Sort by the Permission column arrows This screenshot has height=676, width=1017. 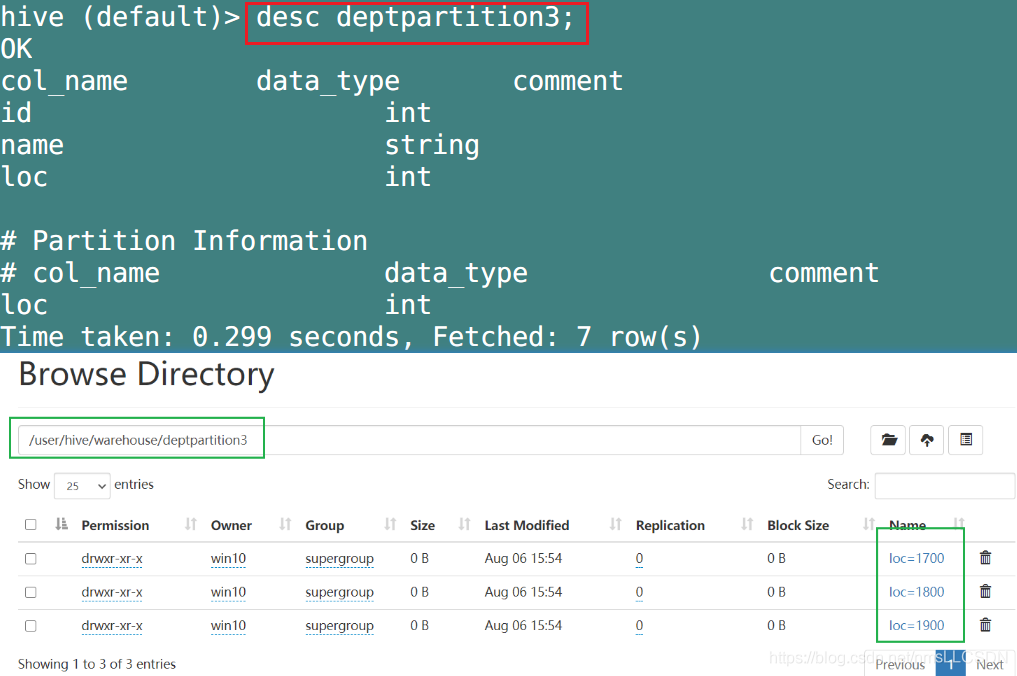coord(191,524)
